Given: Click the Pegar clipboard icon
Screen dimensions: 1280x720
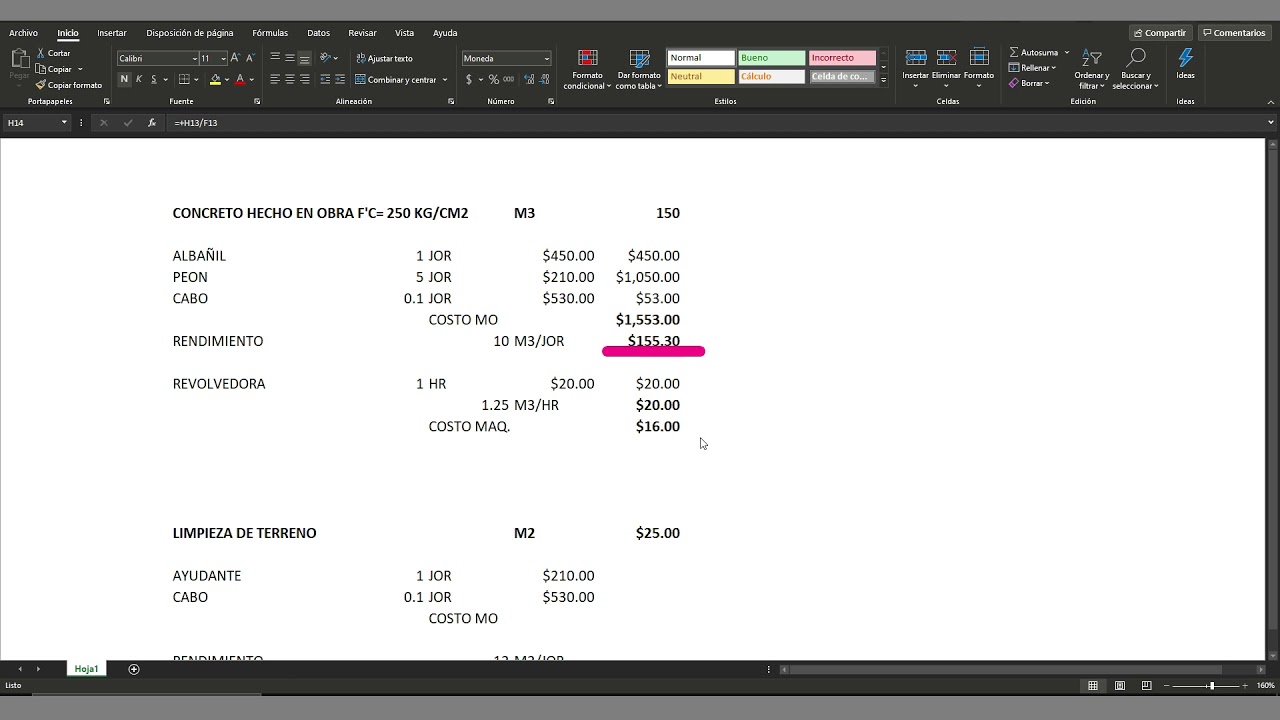Looking at the screenshot, I should point(19,60).
